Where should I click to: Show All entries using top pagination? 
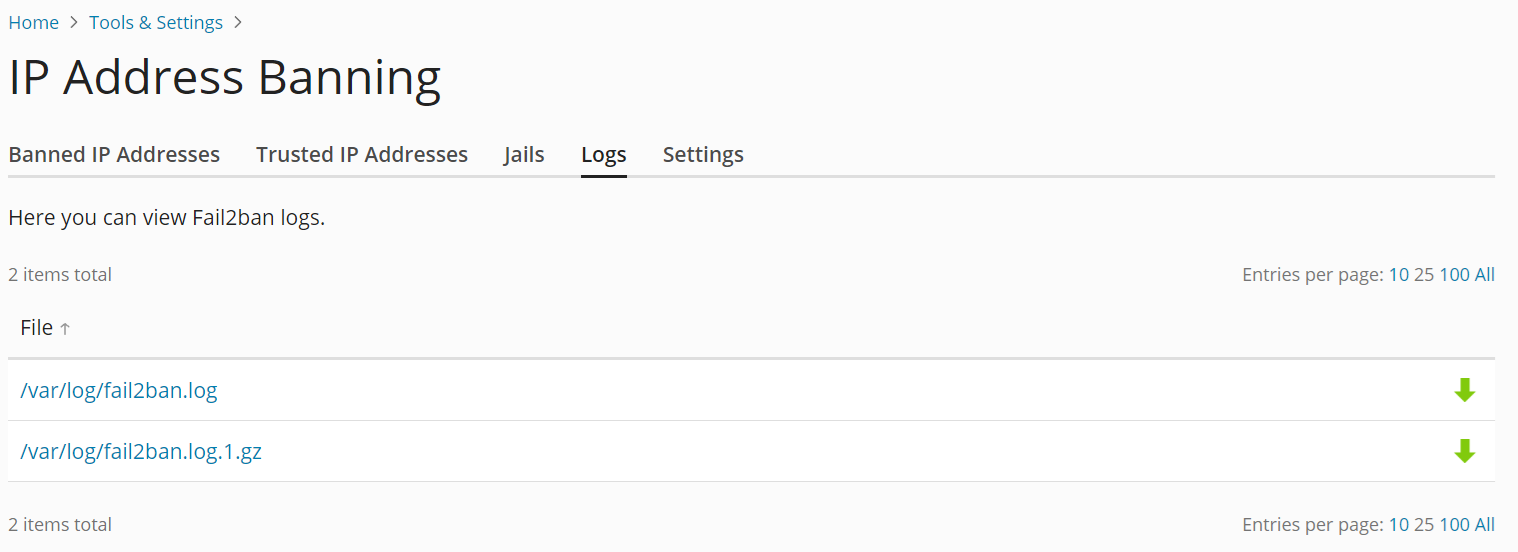click(1485, 275)
